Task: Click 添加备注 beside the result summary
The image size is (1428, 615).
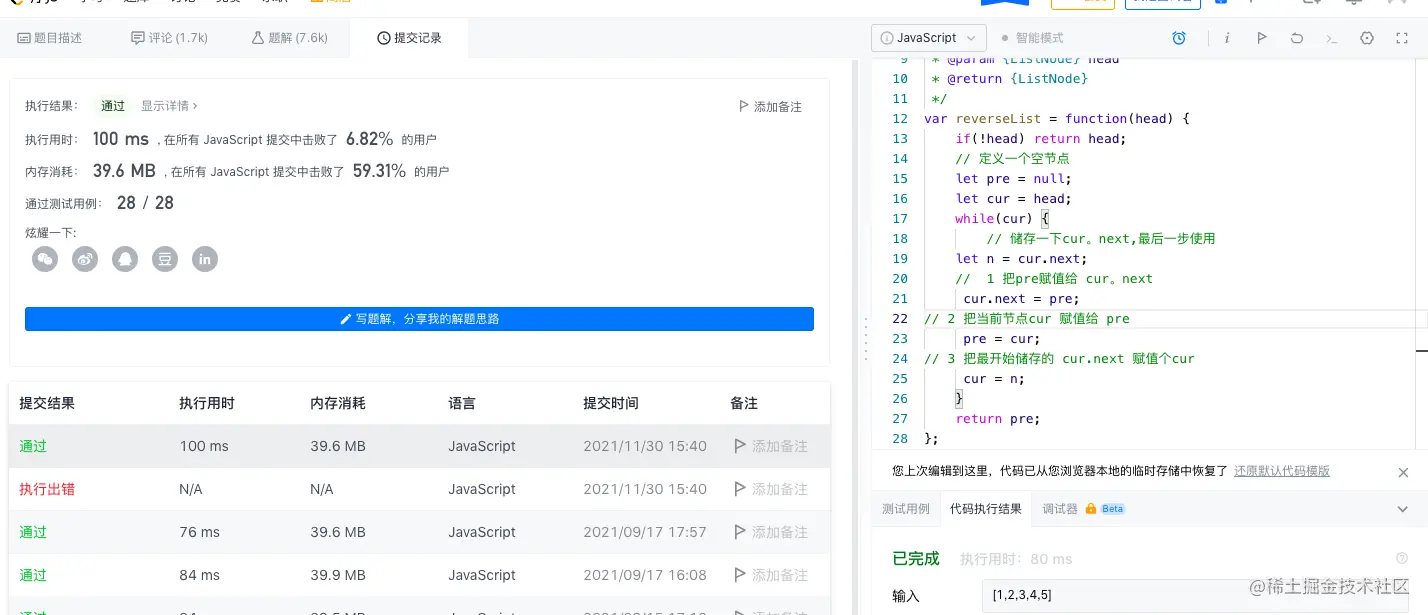Action: (769, 107)
